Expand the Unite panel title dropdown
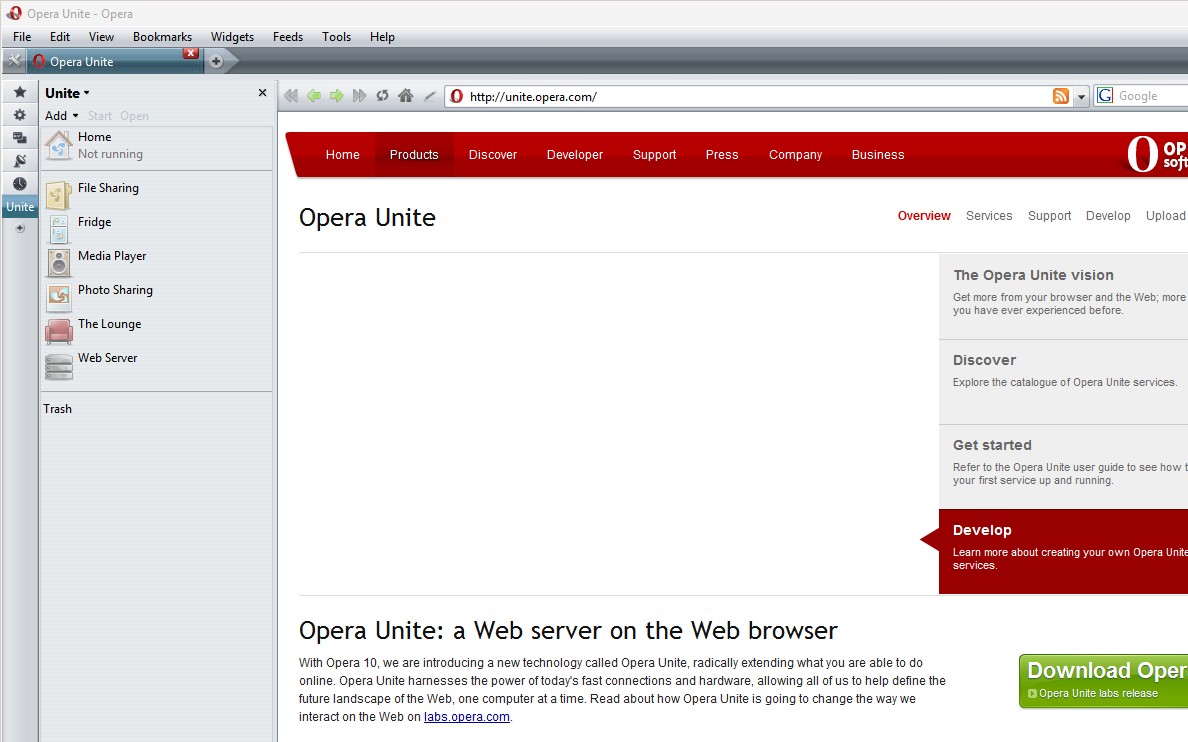The image size is (1188, 742). [x=67, y=93]
